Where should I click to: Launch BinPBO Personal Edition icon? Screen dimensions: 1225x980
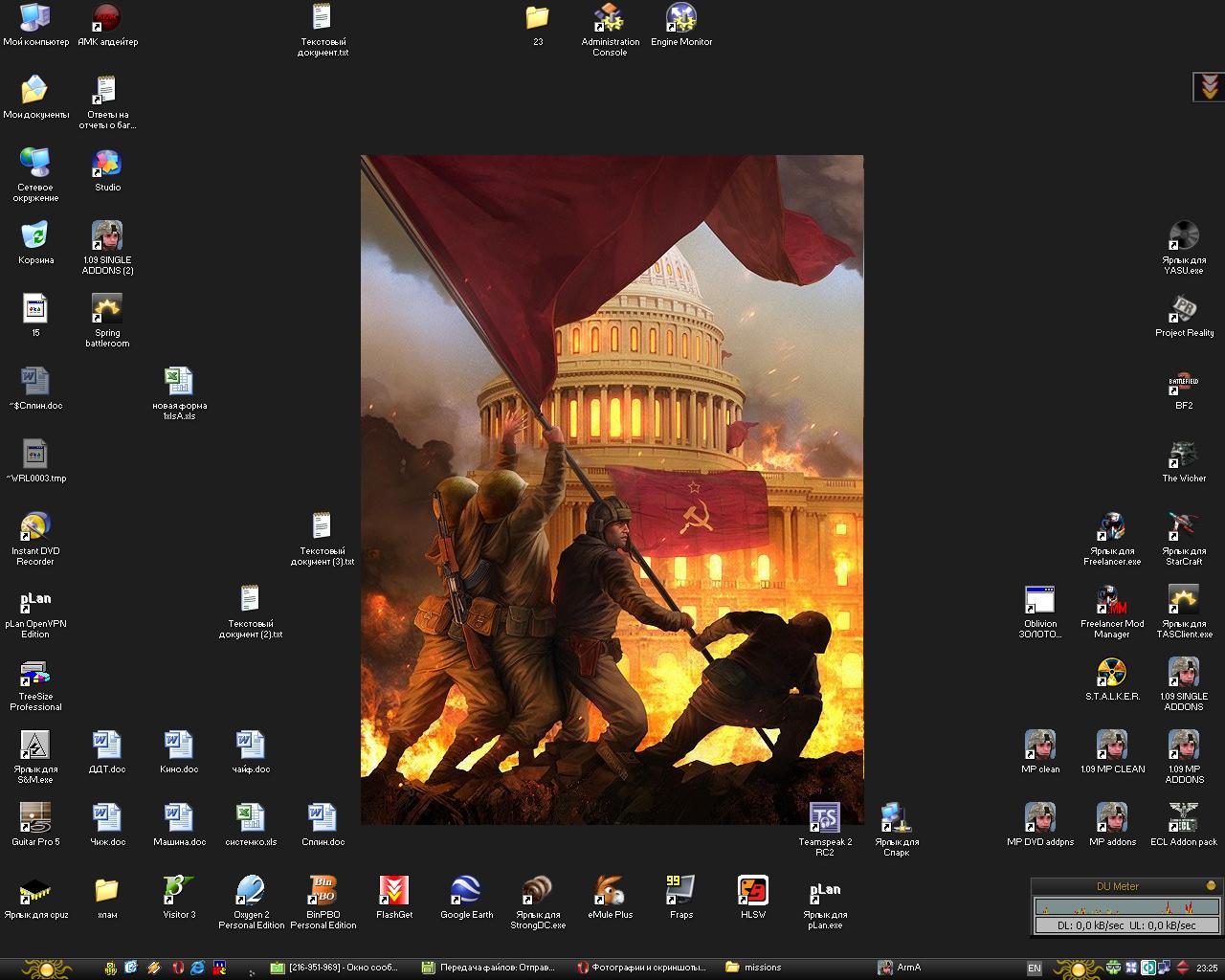(323, 903)
